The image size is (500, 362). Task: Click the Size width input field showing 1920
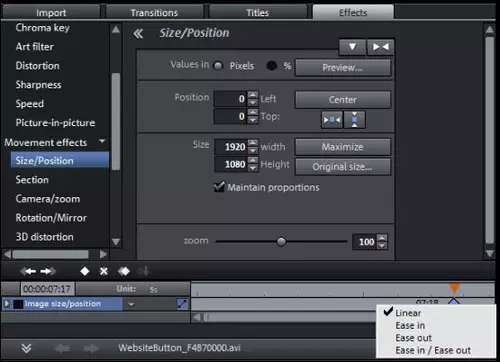231,147
